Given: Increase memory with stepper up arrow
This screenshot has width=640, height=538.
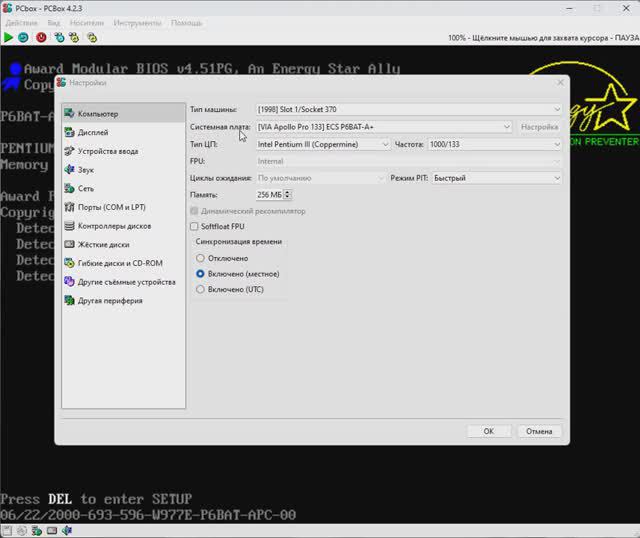Looking at the screenshot, I should click(x=287, y=192).
